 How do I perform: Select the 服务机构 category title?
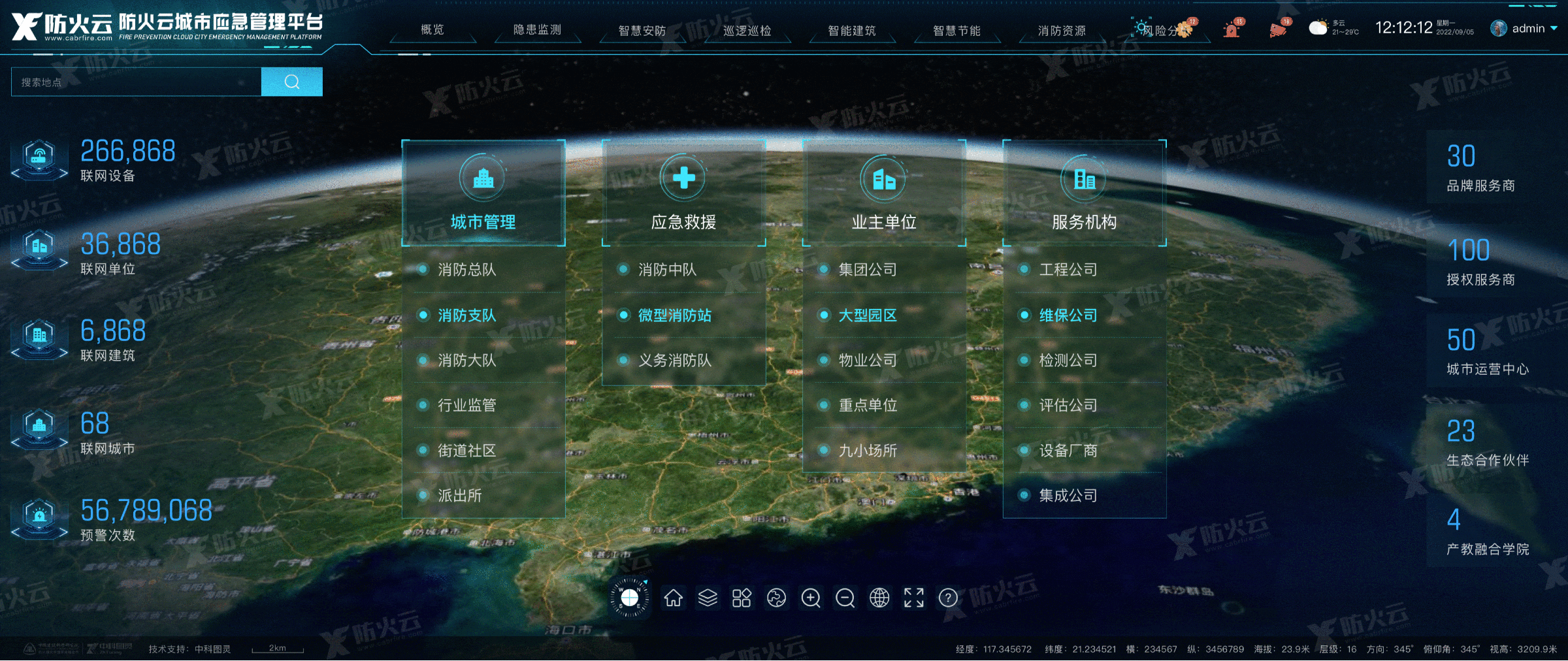point(1085,222)
